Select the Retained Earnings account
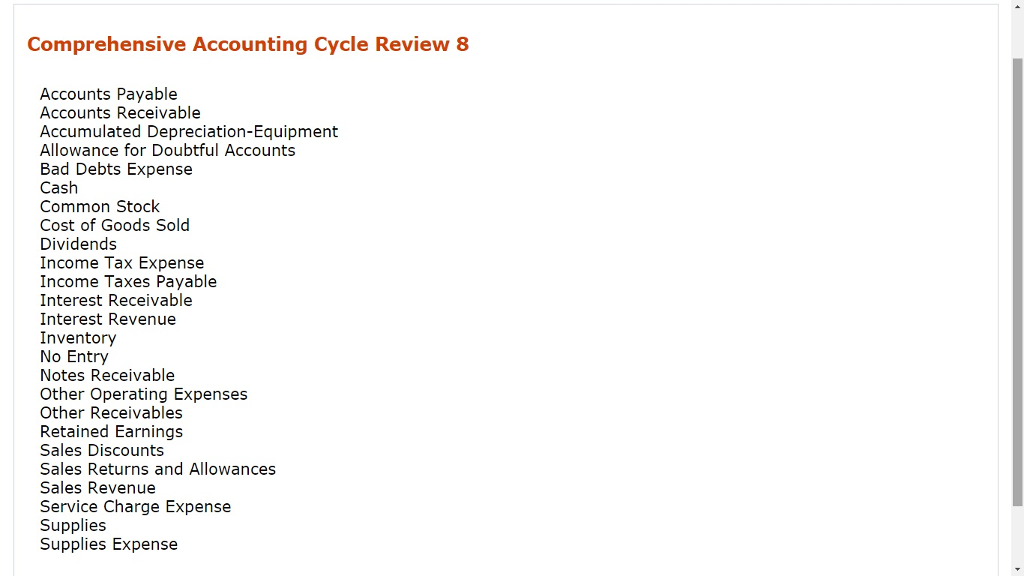This screenshot has height=576, width=1024. pos(111,431)
